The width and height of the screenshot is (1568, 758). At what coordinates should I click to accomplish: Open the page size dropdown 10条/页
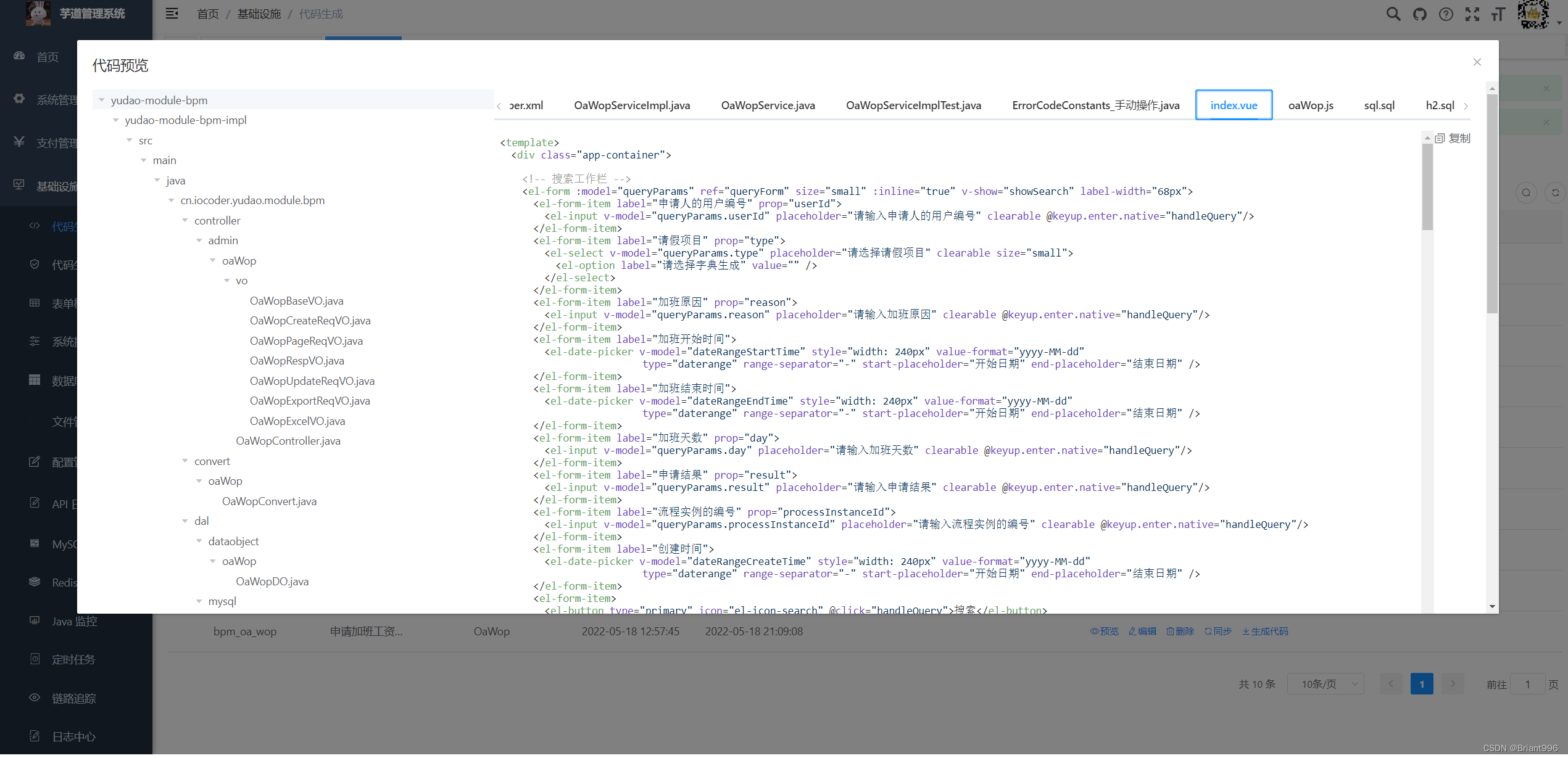(x=1325, y=684)
